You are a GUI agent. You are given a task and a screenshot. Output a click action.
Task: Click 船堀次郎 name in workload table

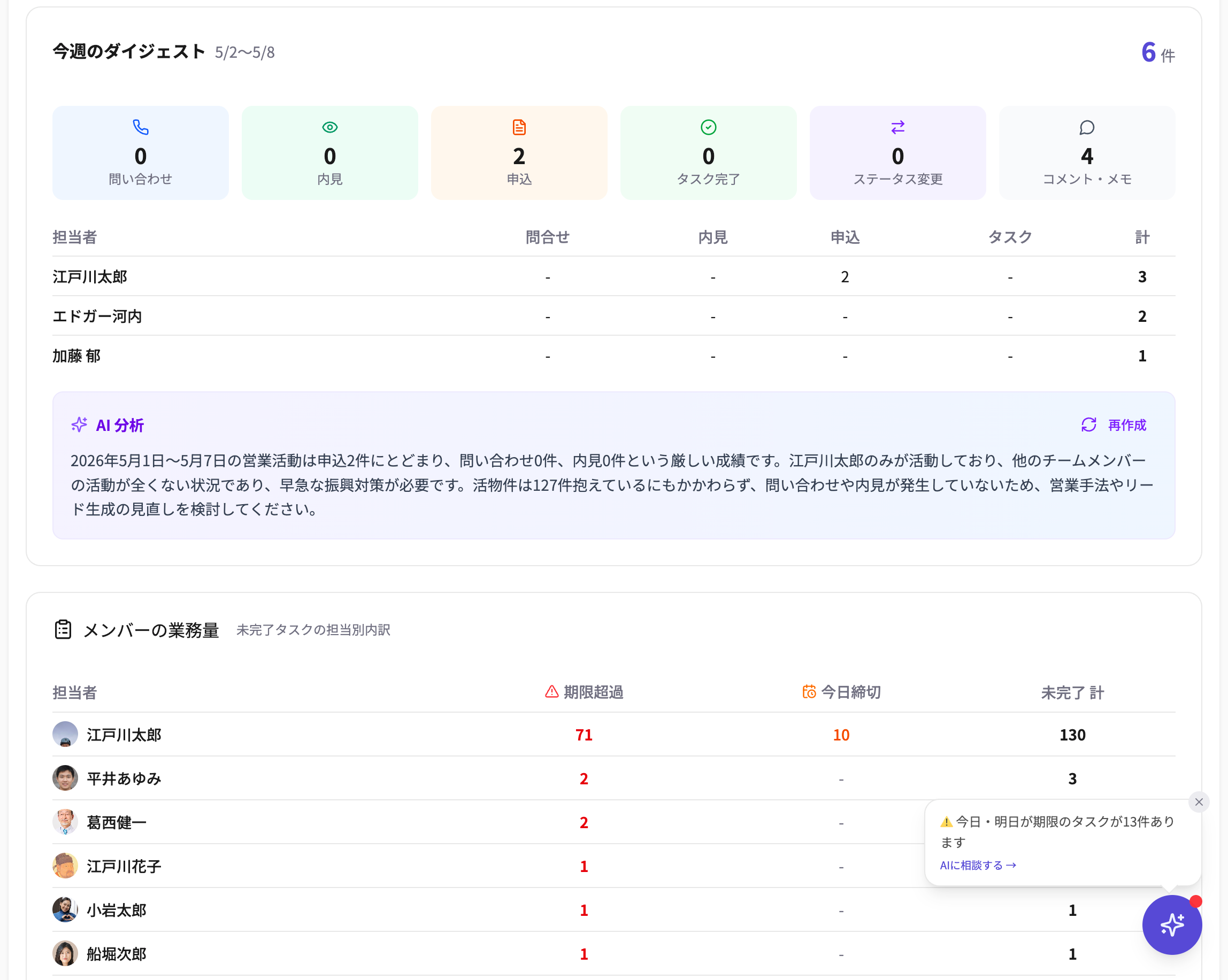click(x=116, y=954)
